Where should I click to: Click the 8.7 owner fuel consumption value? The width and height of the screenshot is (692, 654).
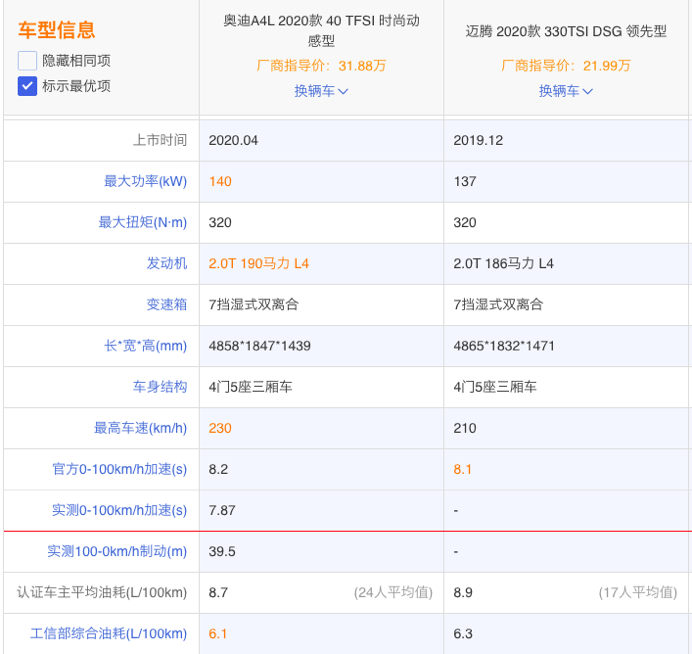[218, 592]
